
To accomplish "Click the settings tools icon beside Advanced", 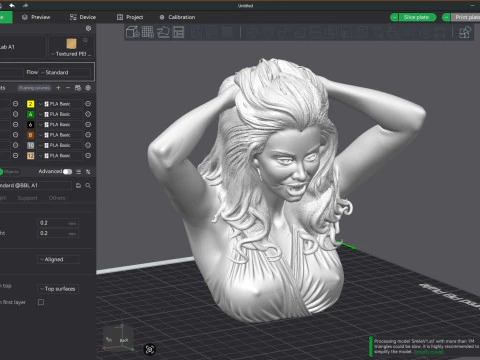I will 88,172.
